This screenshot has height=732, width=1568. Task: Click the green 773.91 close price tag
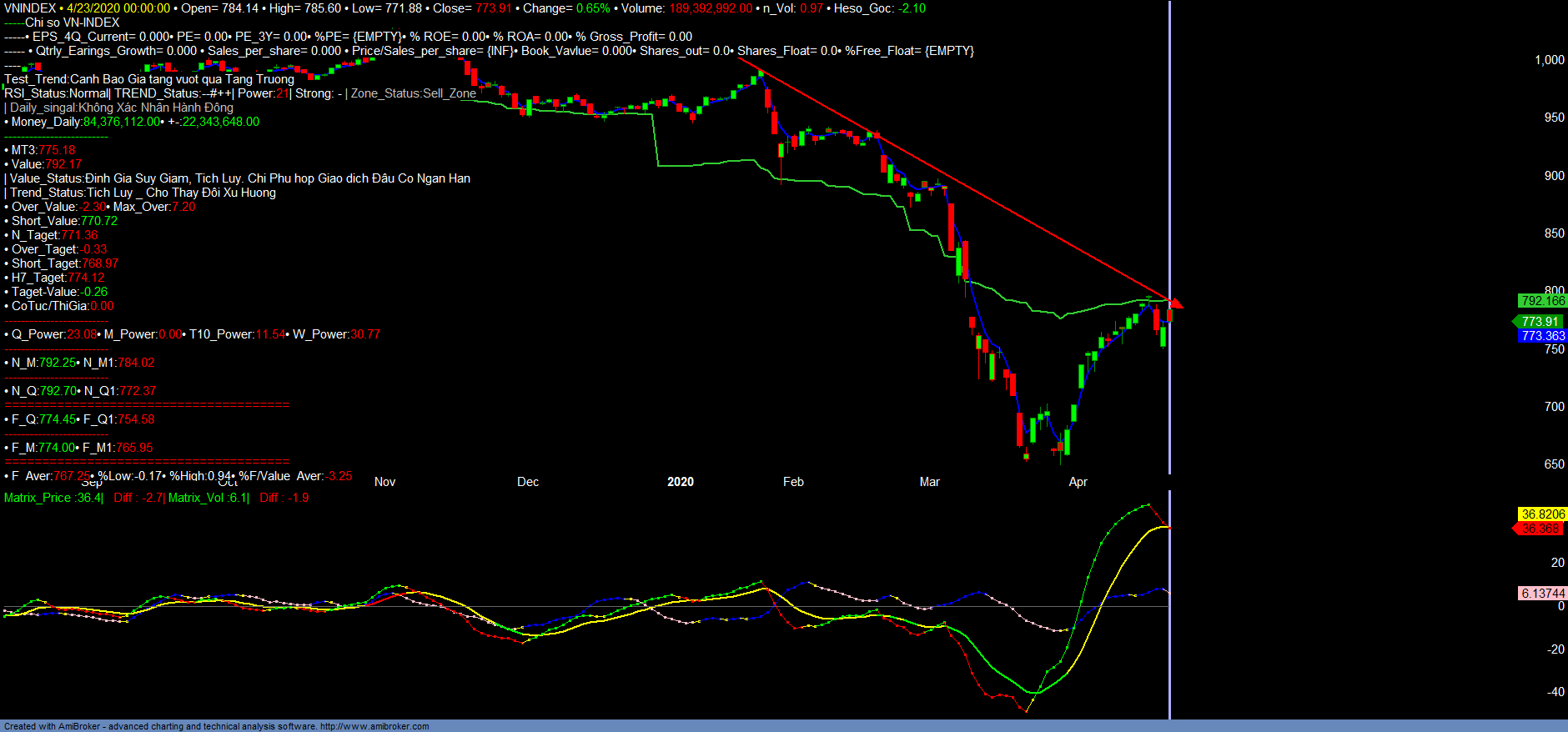1539,322
